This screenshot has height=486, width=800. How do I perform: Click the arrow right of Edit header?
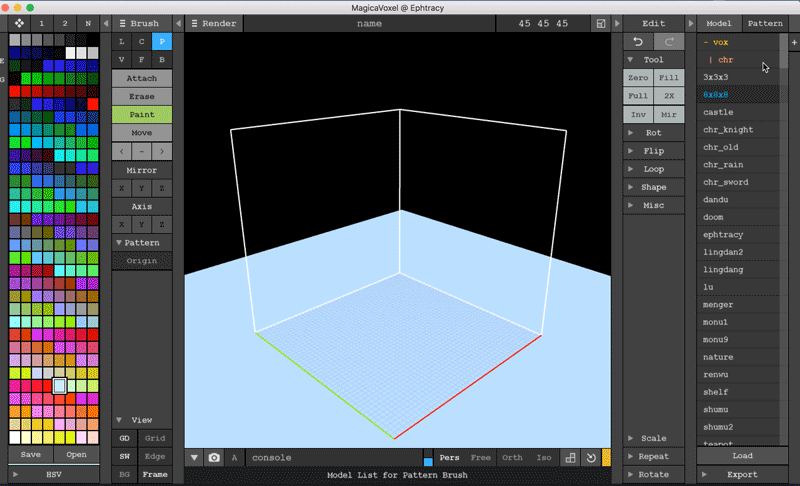pyautogui.click(x=691, y=23)
